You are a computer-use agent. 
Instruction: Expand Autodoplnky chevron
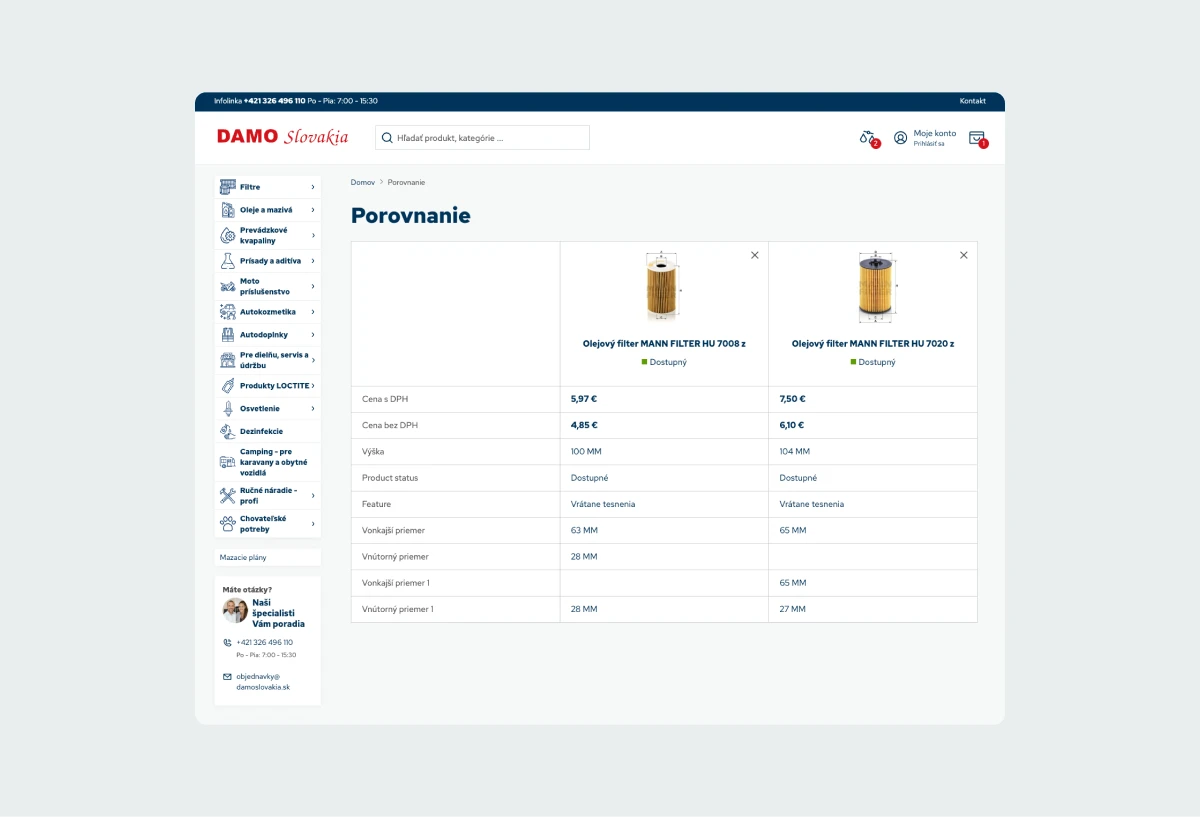(313, 335)
